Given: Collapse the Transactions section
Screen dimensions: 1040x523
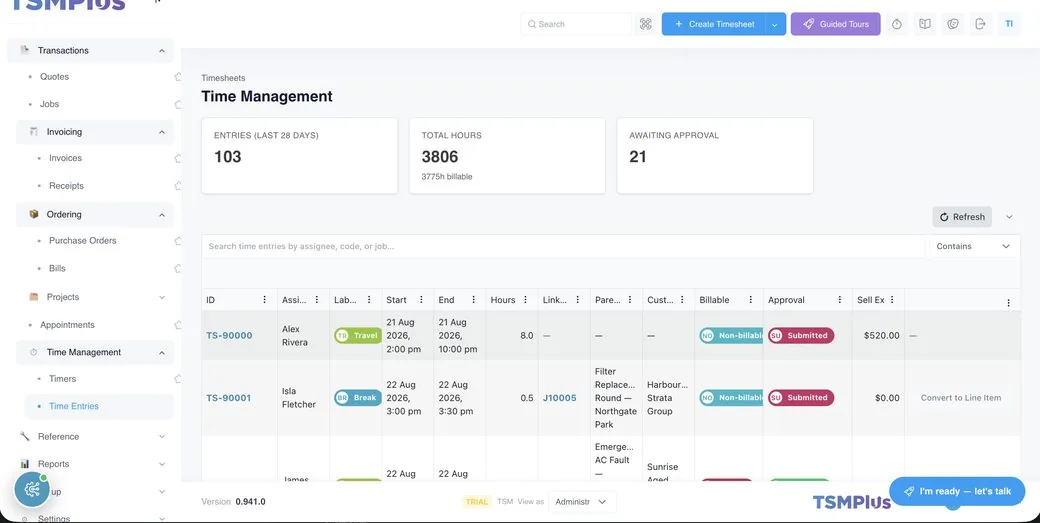Looking at the screenshot, I should (x=162, y=50).
